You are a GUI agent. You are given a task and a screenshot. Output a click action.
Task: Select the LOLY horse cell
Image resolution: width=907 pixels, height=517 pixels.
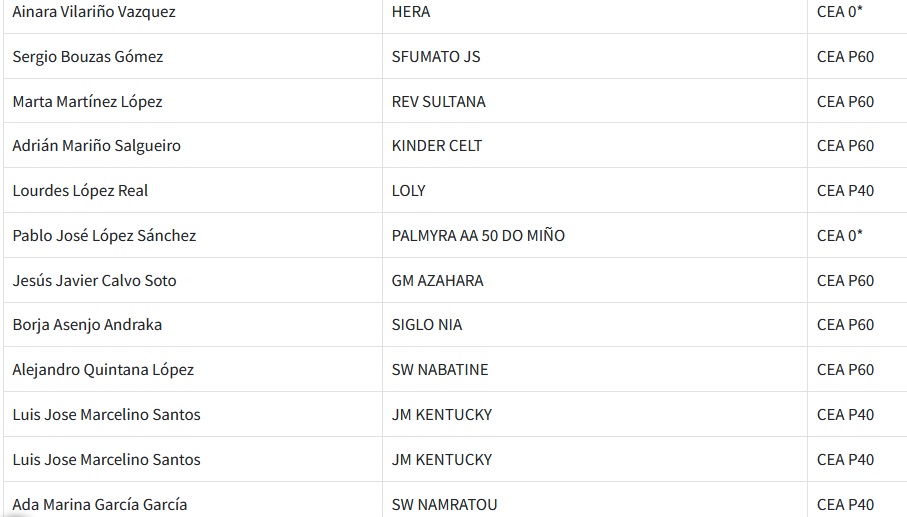tap(408, 191)
